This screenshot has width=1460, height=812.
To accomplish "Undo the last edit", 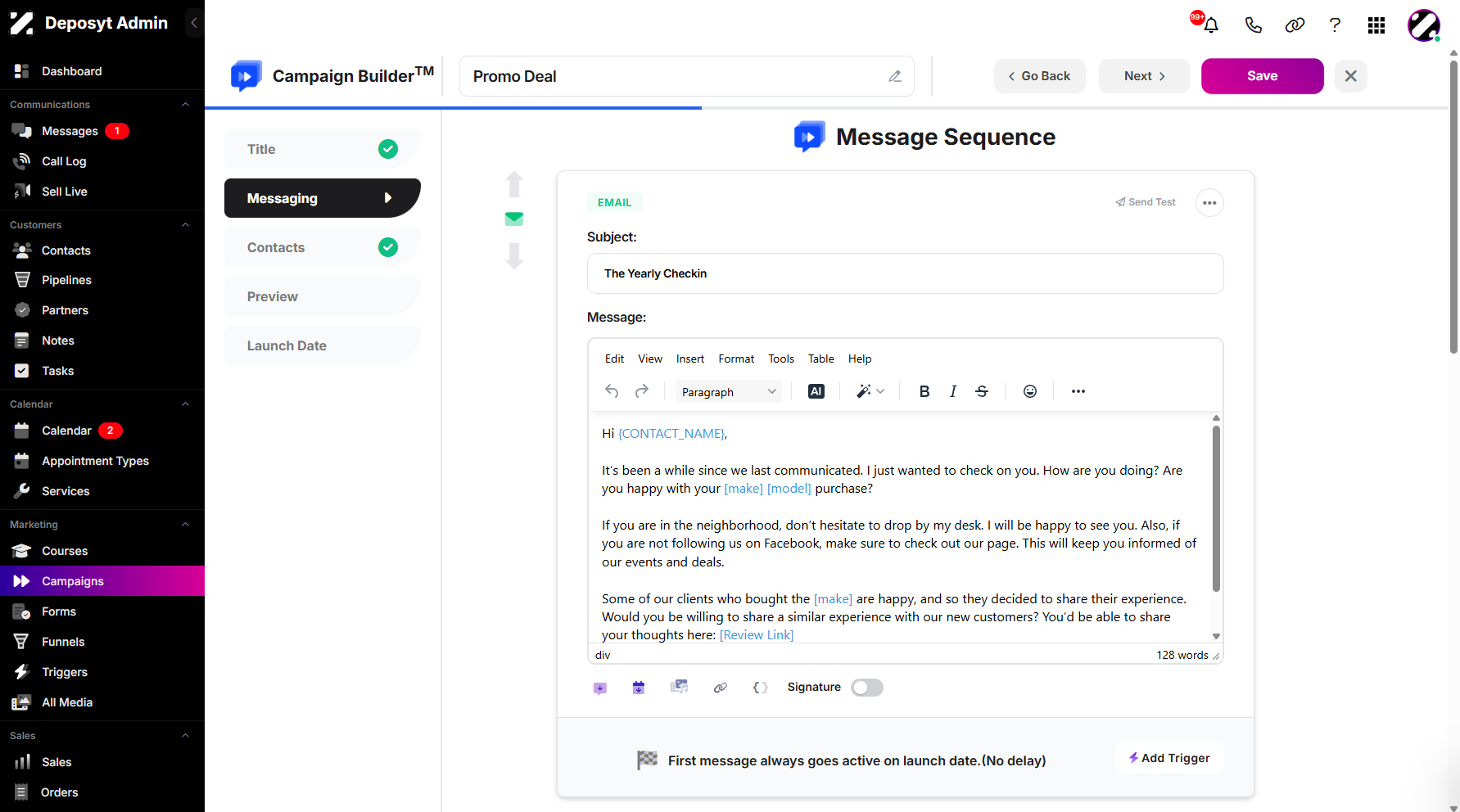I will click(x=612, y=391).
